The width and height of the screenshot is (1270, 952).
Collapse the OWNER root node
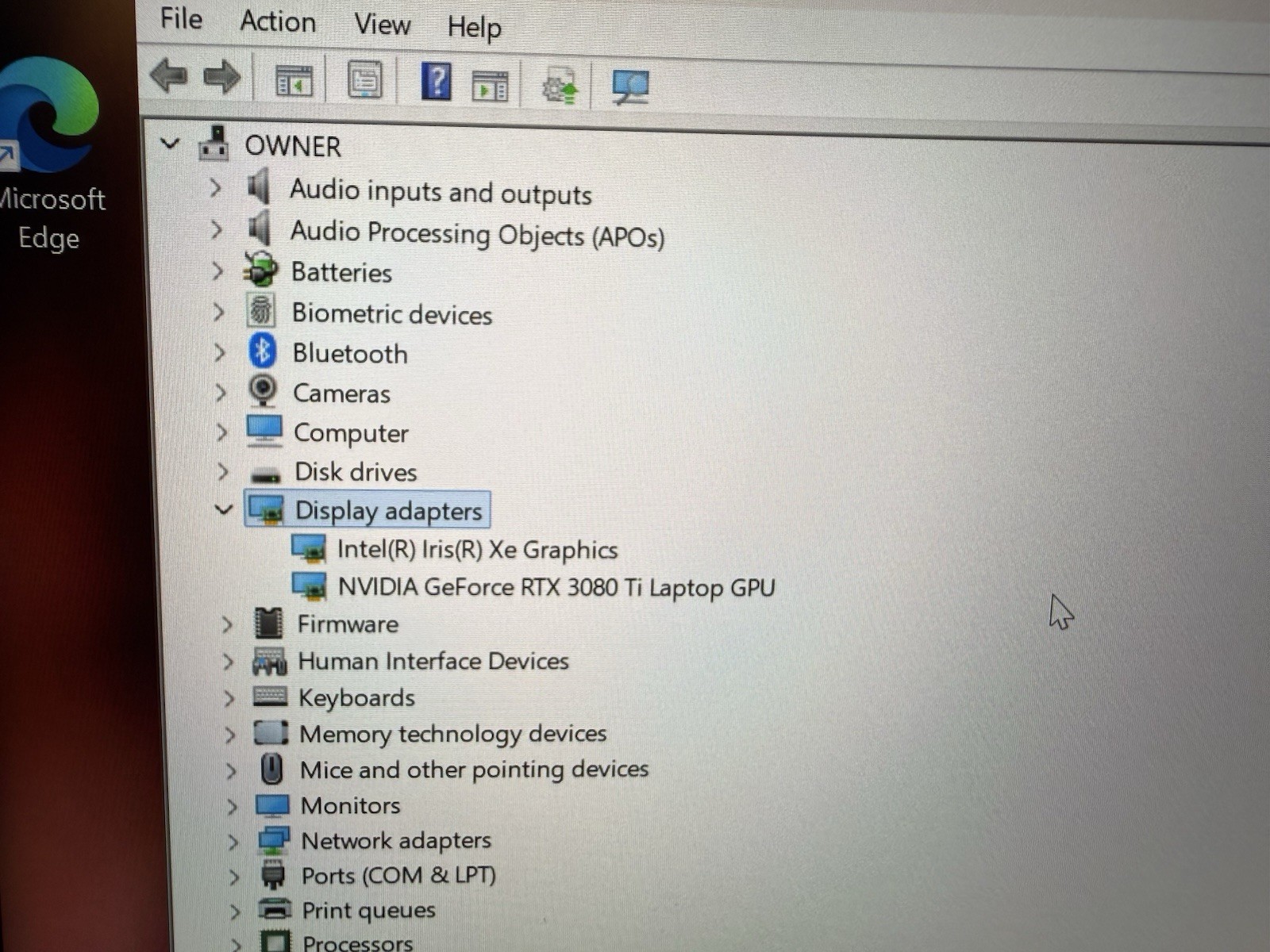coord(169,144)
